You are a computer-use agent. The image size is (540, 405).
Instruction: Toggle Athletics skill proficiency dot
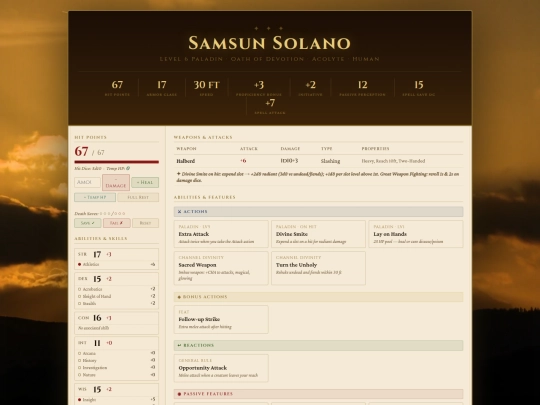80,264
